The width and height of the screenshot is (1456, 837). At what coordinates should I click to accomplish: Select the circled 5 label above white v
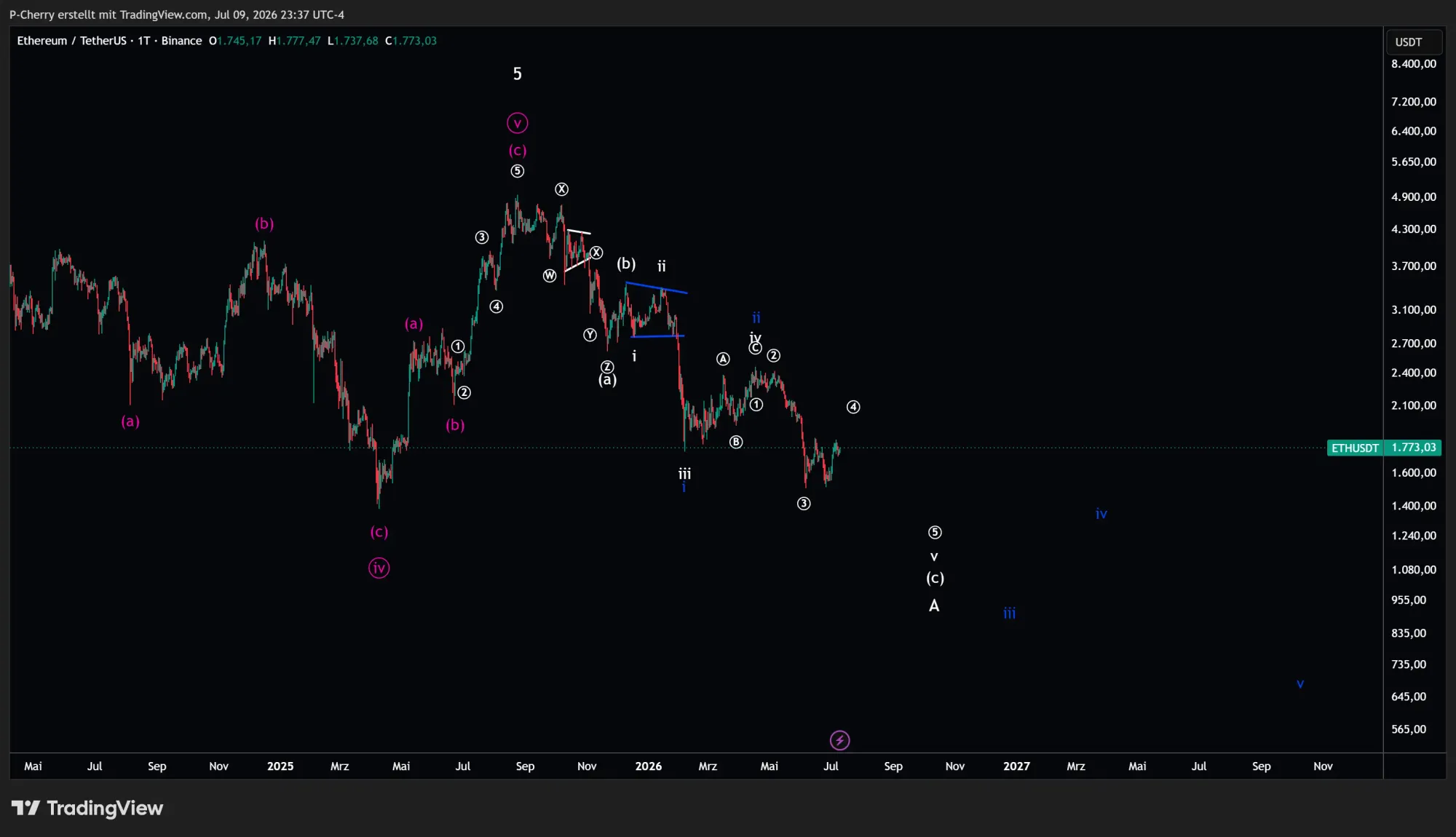click(x=935, y=533)
